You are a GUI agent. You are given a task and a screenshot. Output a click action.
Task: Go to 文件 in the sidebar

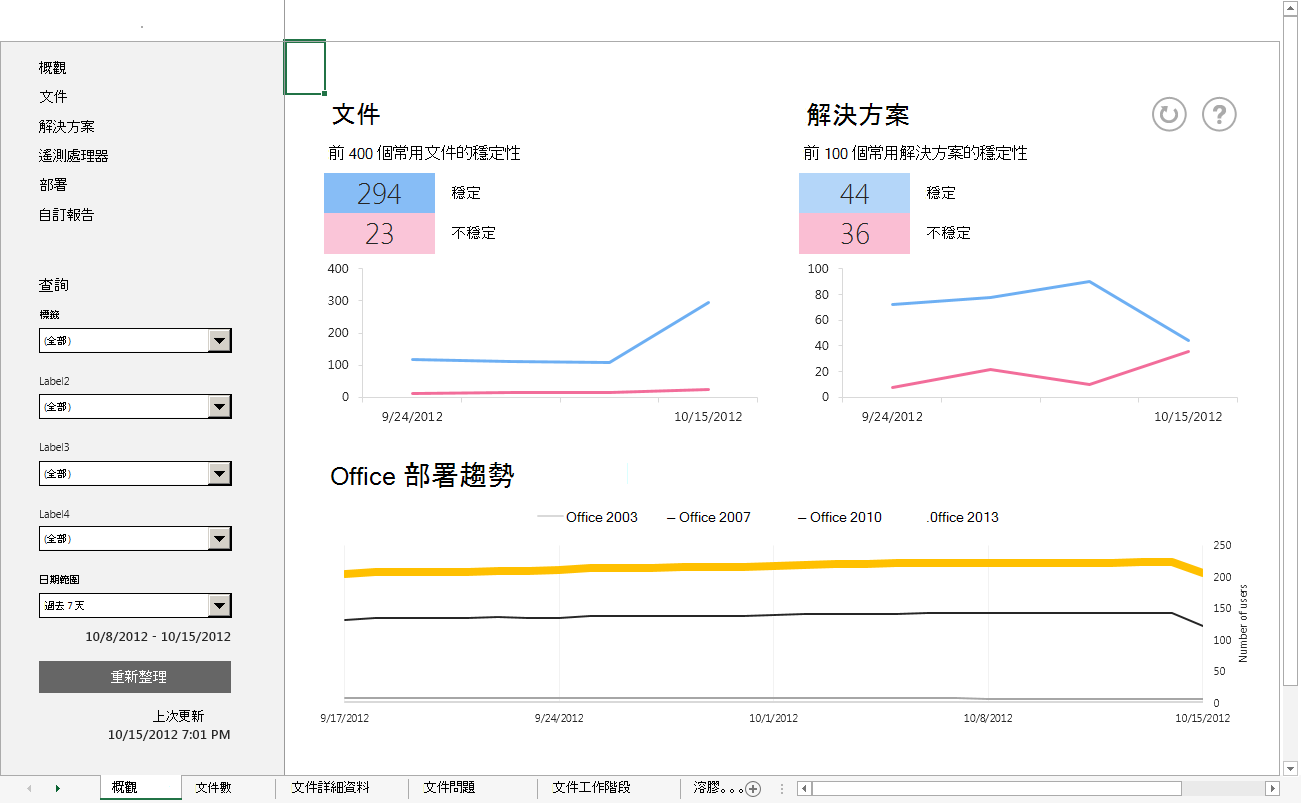[x=53, y=97]
